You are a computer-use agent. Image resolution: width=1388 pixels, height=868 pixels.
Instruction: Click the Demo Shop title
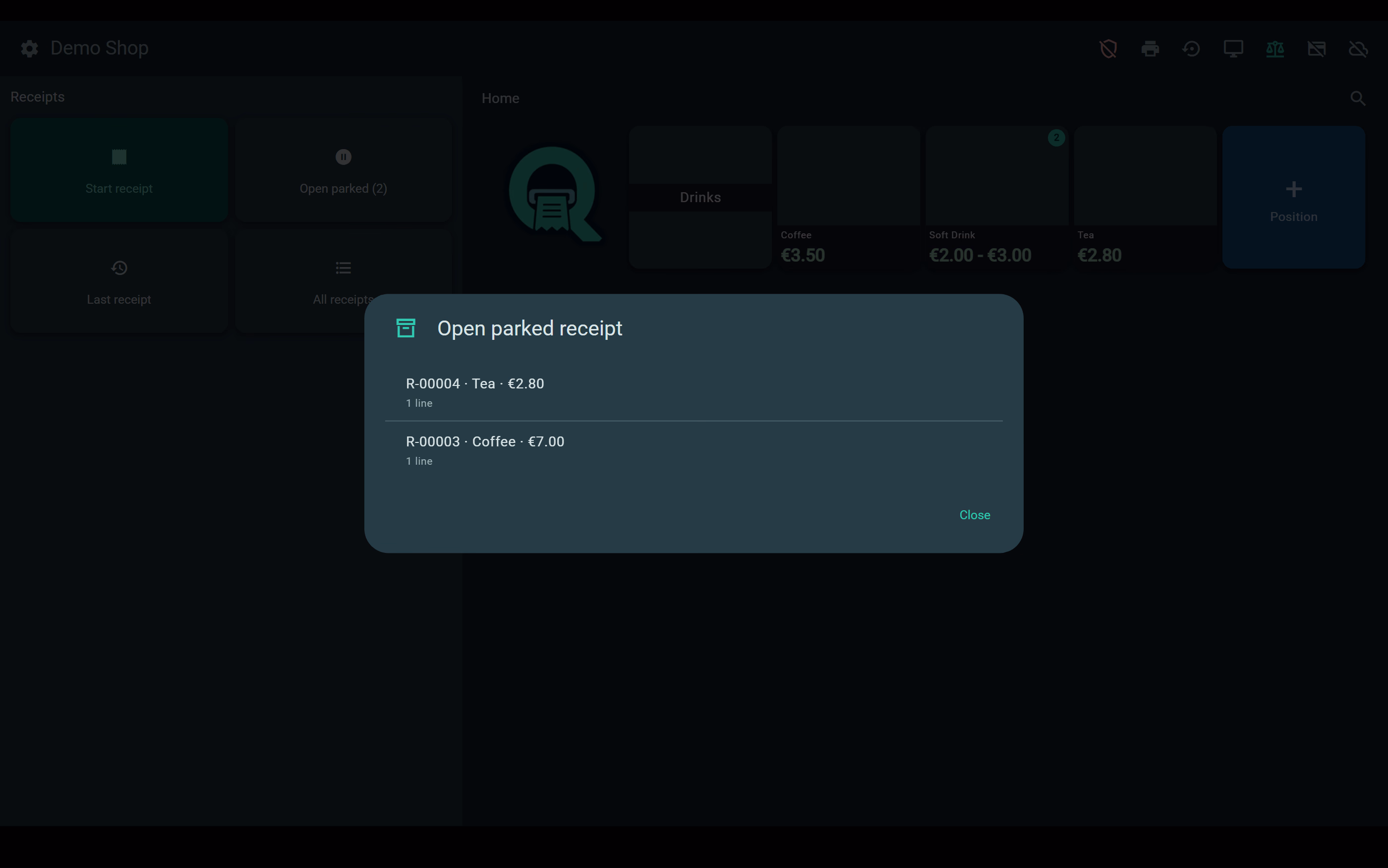(99, 48)
